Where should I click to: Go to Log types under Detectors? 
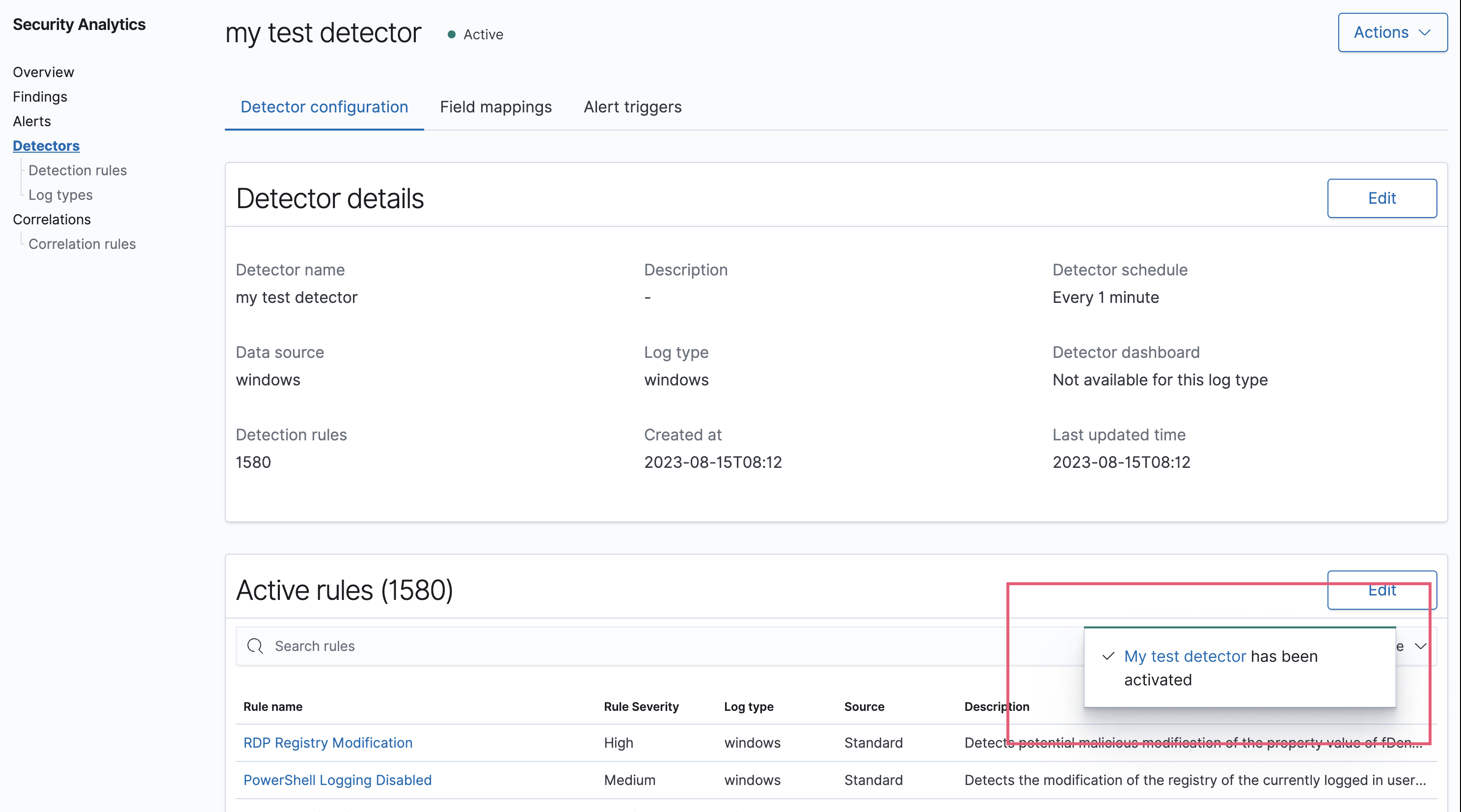[60, 194]
